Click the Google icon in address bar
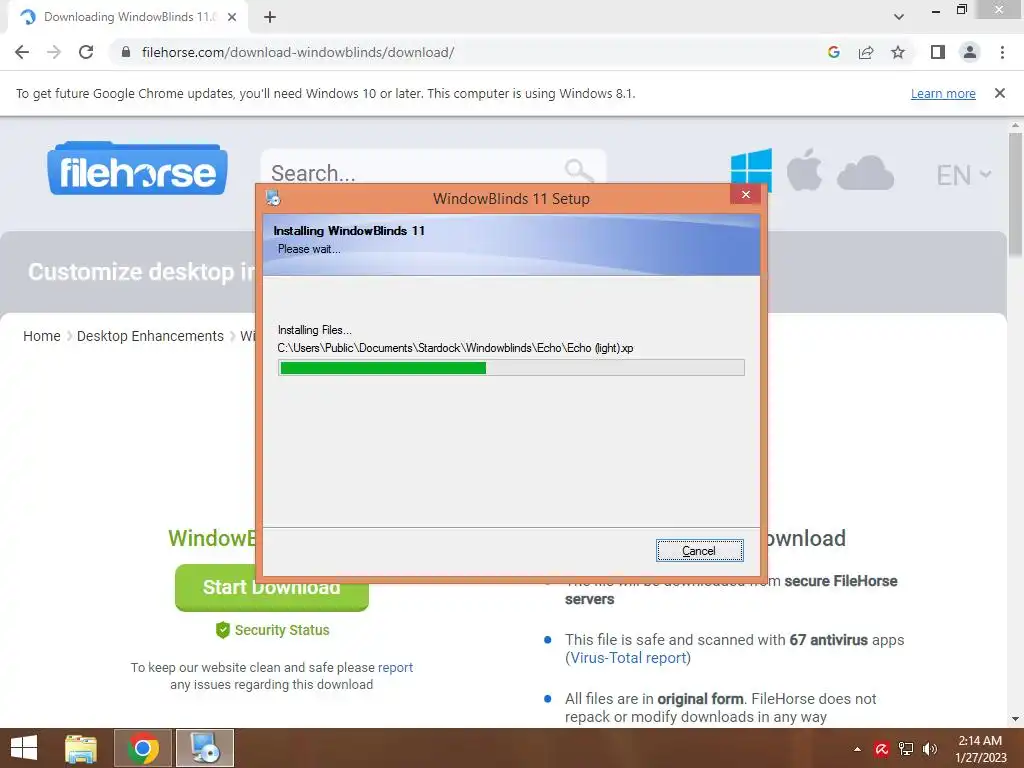The height and width of the screenshot is (768, 1024). (833, 52)
